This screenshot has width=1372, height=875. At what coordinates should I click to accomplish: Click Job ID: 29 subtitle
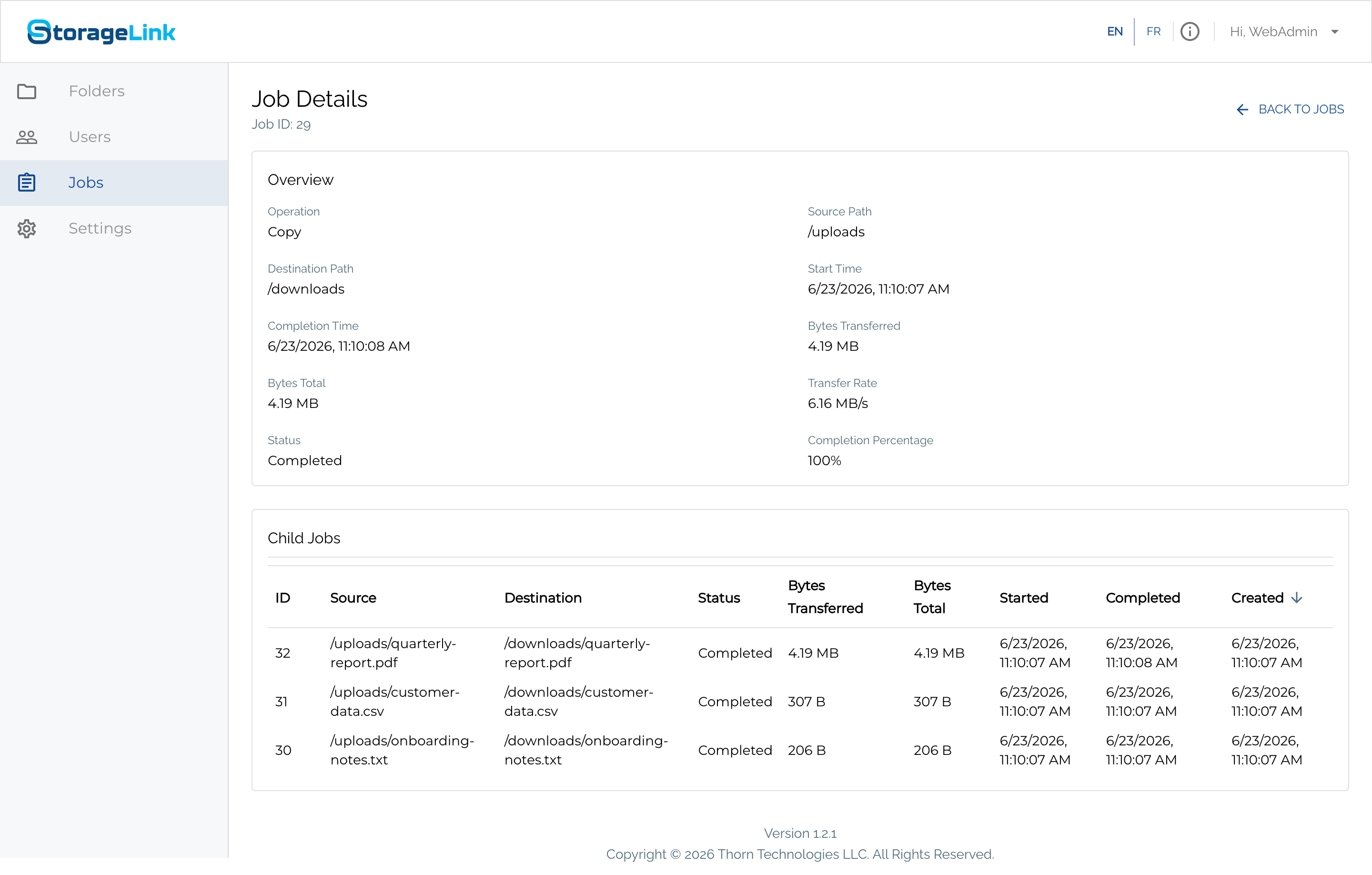tap(281, 124)
